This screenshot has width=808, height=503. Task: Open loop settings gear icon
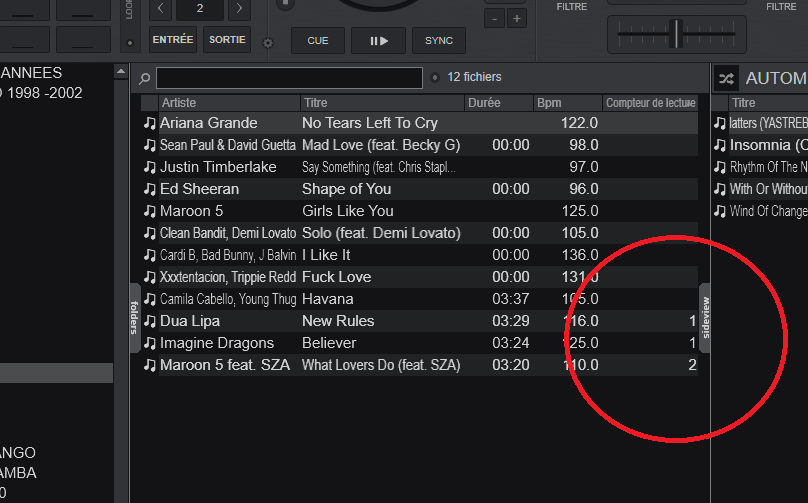click(267, 43)
